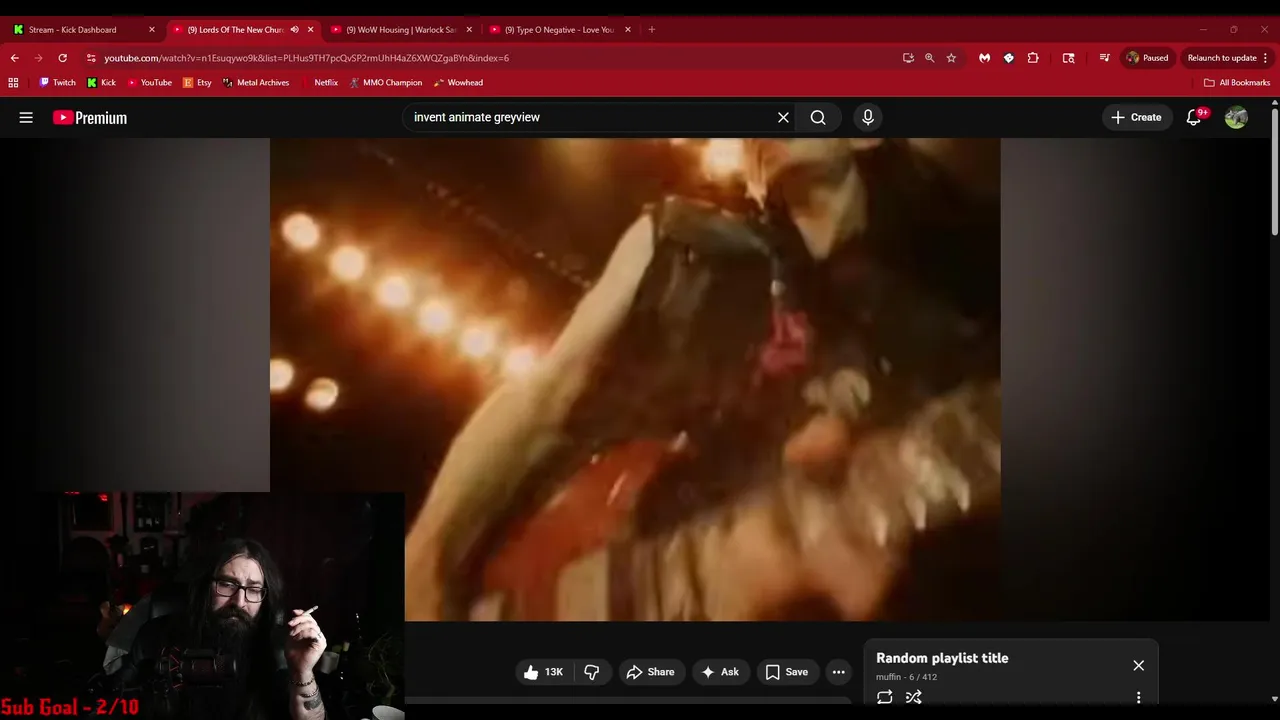Open zoom indicator in address bar
The width and height of the screenshot is (1280, 720).
929,58
